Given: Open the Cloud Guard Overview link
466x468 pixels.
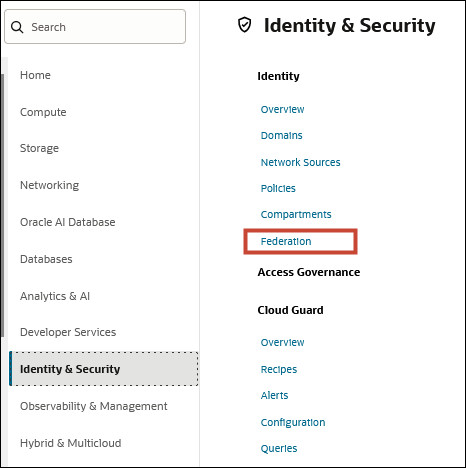Looking at the screenshot, I should [x=282, y=342].
